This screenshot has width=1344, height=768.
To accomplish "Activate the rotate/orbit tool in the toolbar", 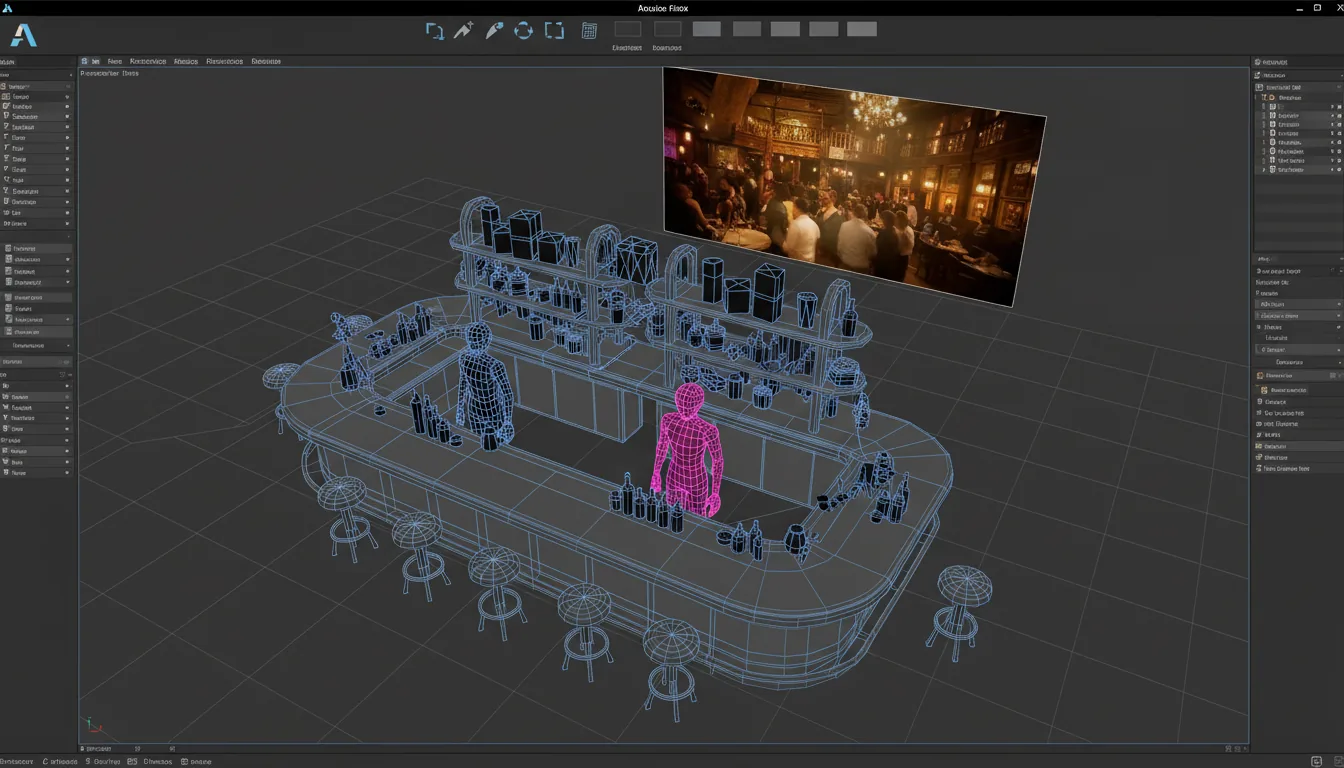I will (x=523, y=30).
